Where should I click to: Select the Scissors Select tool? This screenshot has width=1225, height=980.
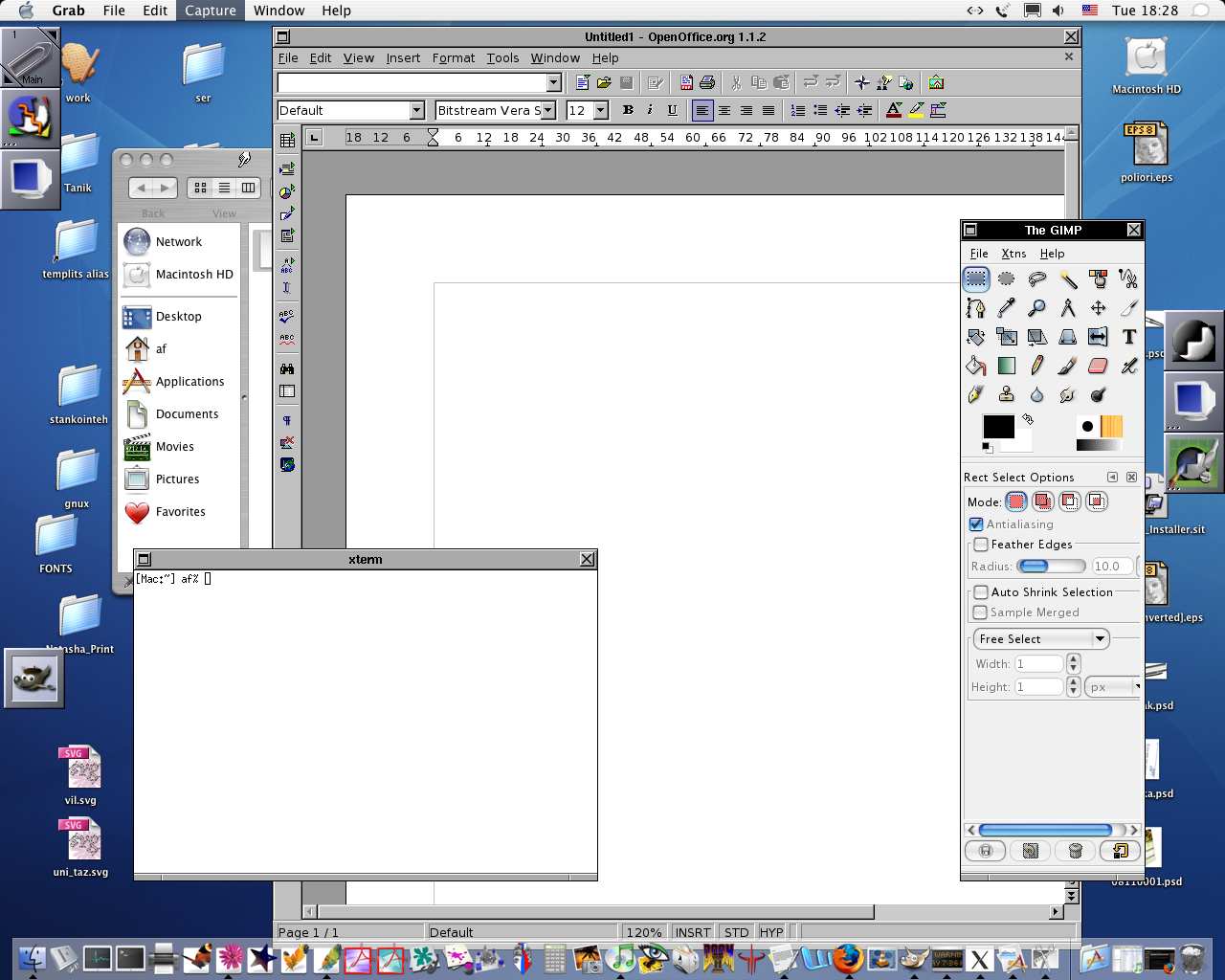point(1128,279)
